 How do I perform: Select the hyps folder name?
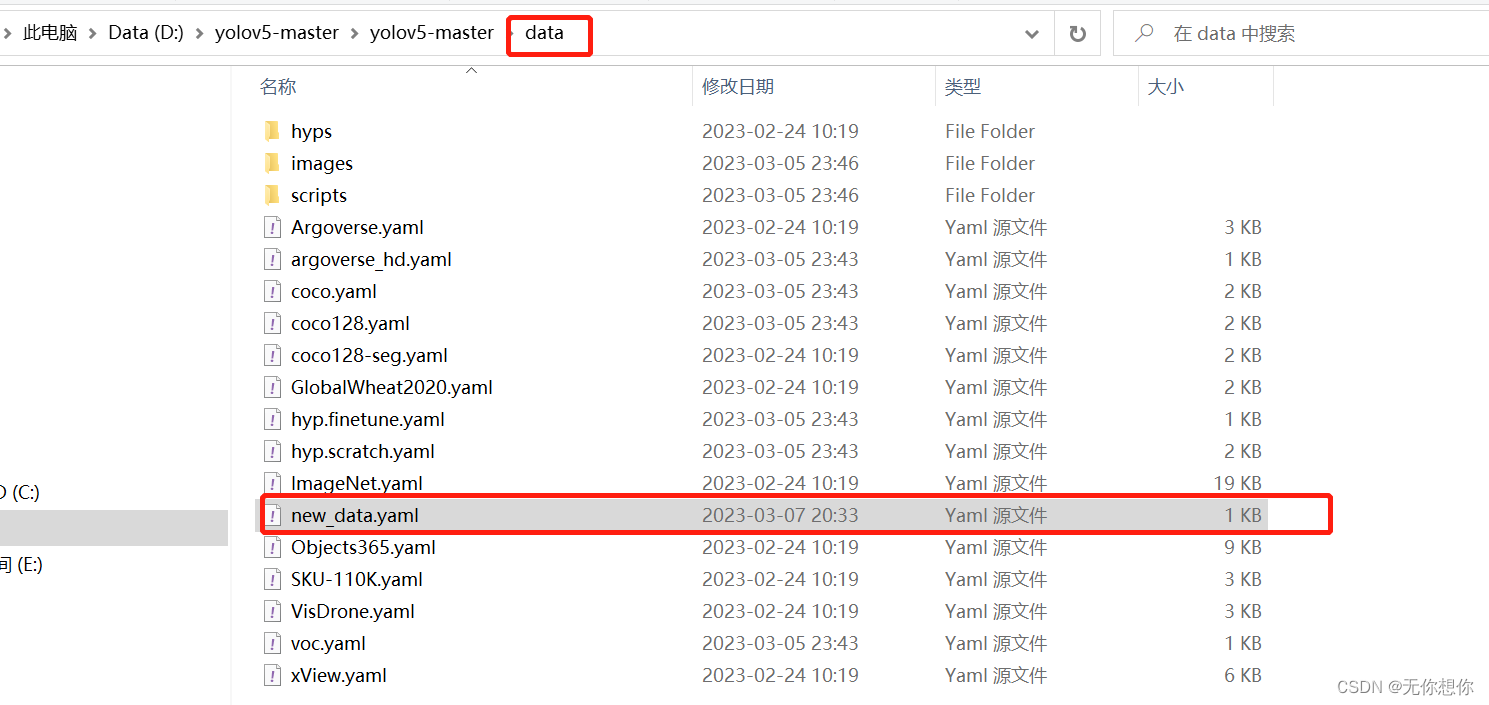coord(311,131)
